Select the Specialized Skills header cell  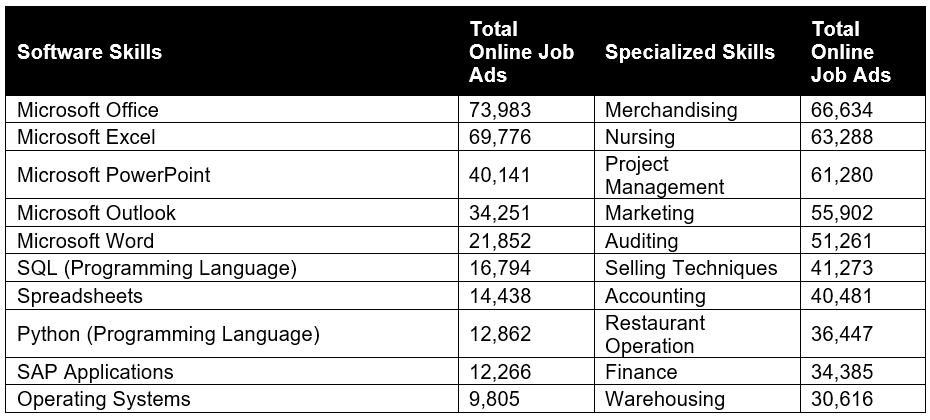click(x=689, y=52)
